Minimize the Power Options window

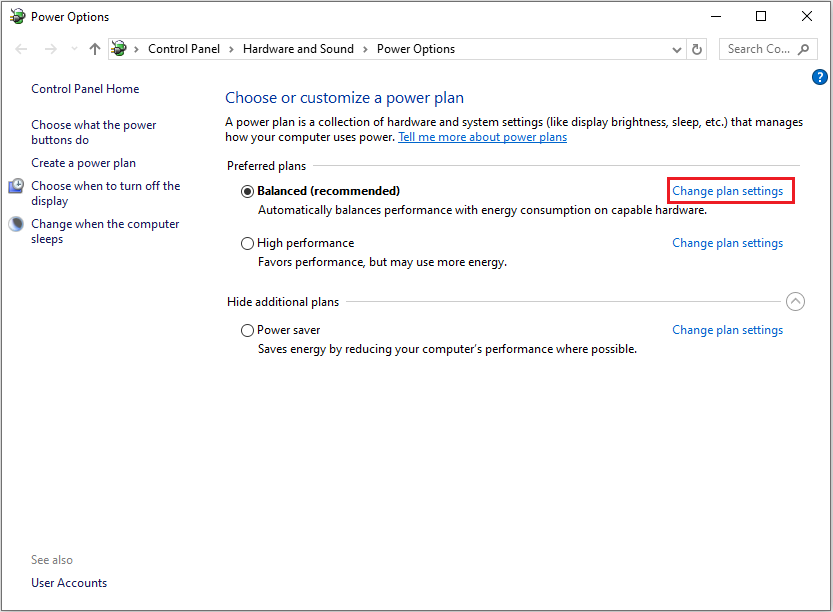[716, 16]
